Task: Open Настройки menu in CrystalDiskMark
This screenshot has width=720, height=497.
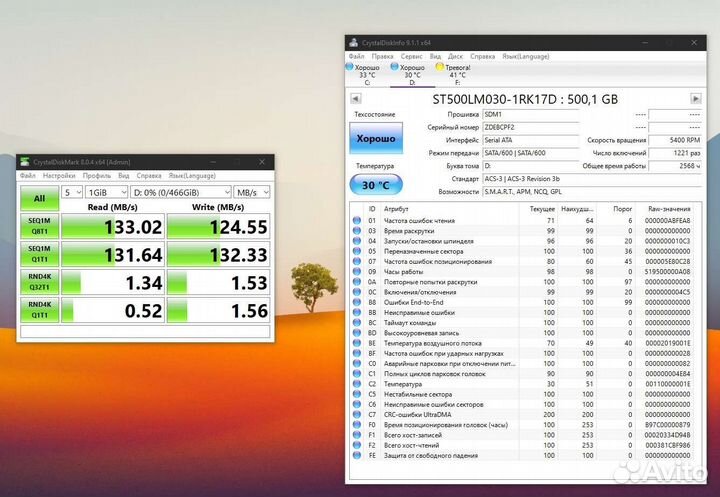Action: pos(60,175)
